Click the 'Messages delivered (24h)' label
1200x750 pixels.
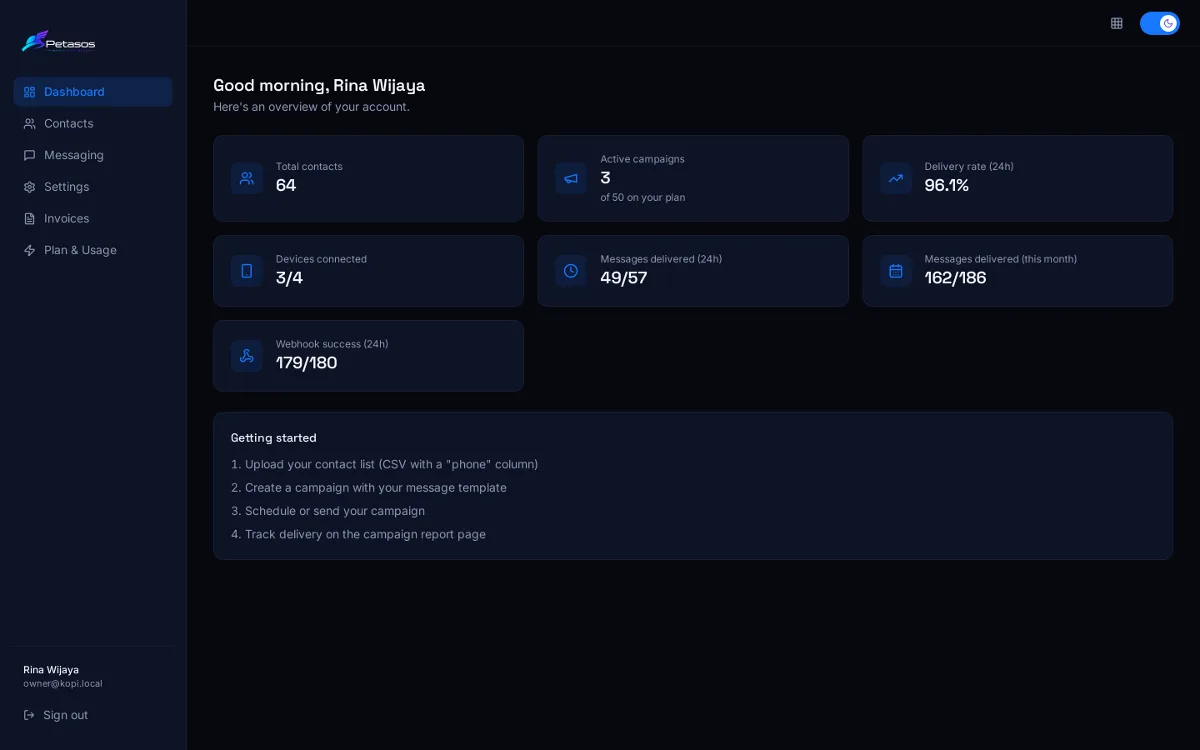coord(661,259)
